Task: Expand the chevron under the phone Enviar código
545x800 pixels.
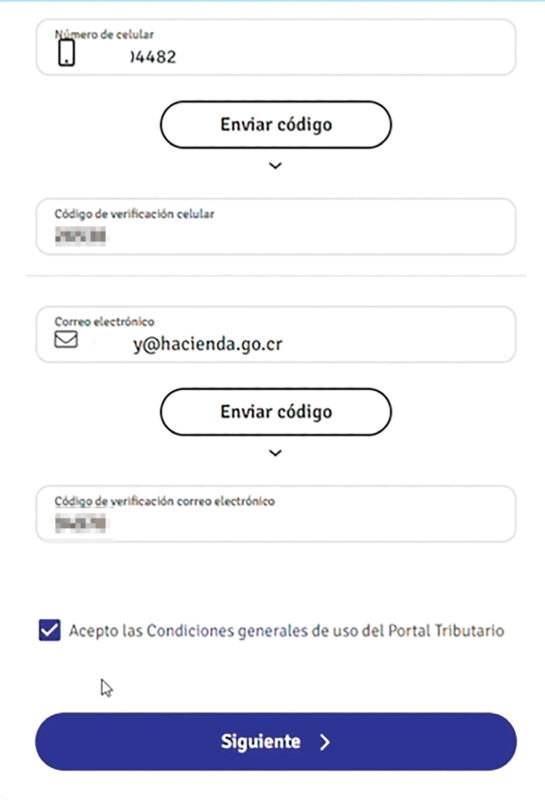Action: [x=276, y=165]
